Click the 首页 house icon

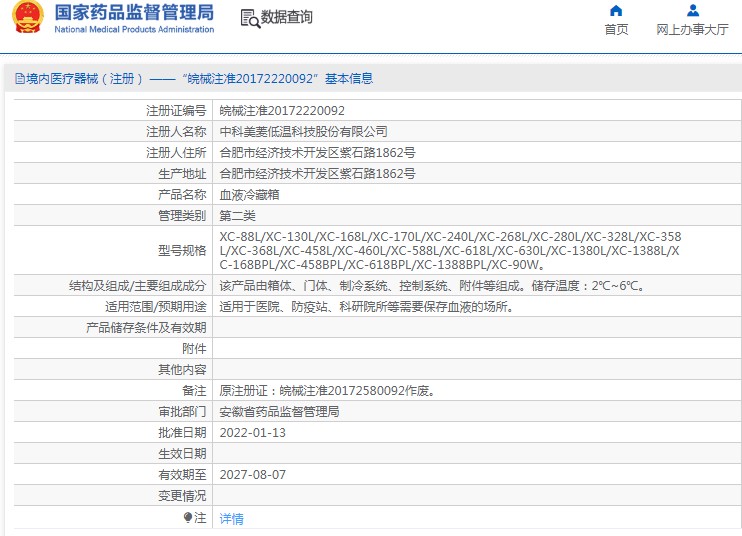[x=616, y=11]
